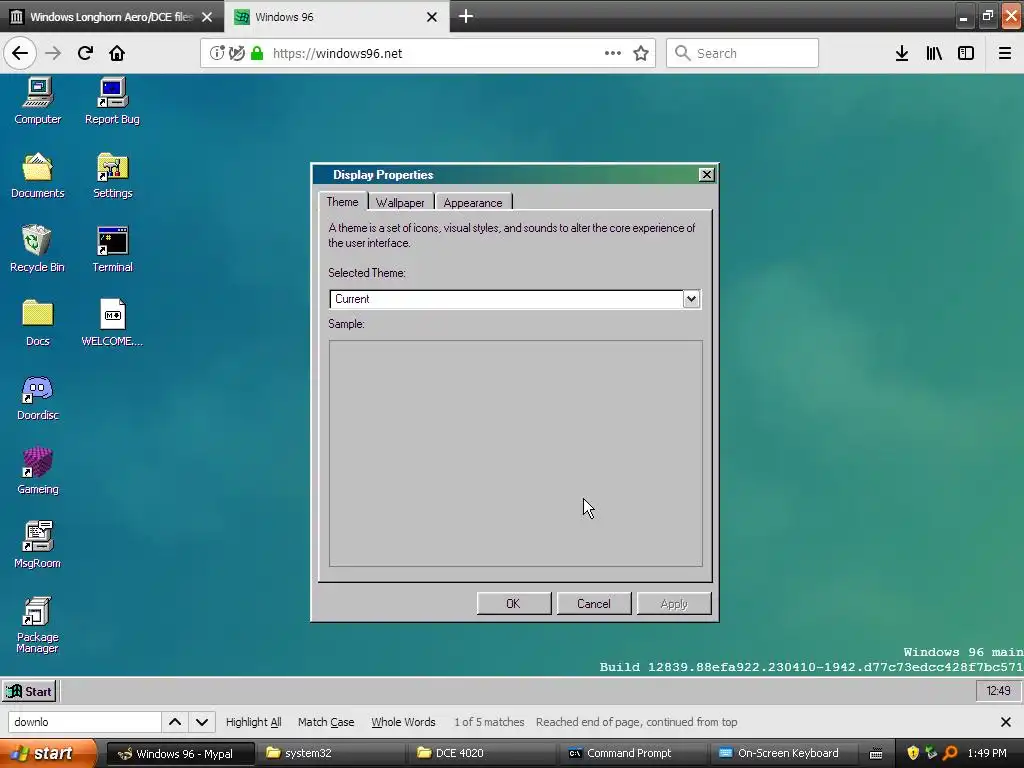Open the browser Downloads arrow
The image size is (1024, 768).
[902, 53]
